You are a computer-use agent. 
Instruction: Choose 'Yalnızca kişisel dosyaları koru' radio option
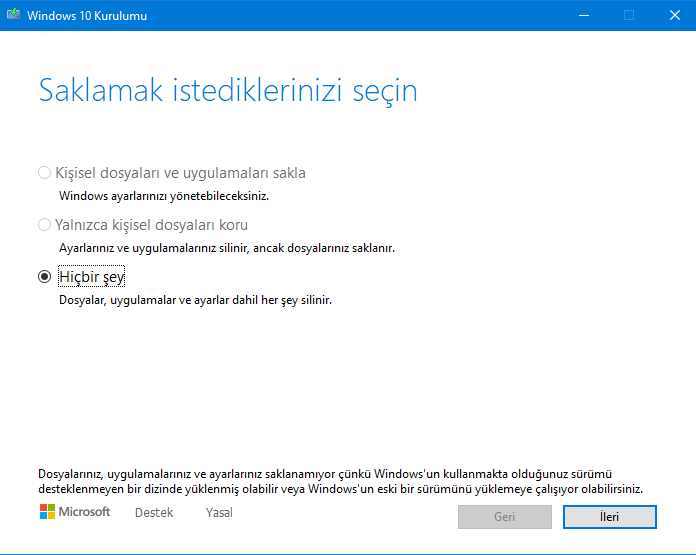(44, 225)
